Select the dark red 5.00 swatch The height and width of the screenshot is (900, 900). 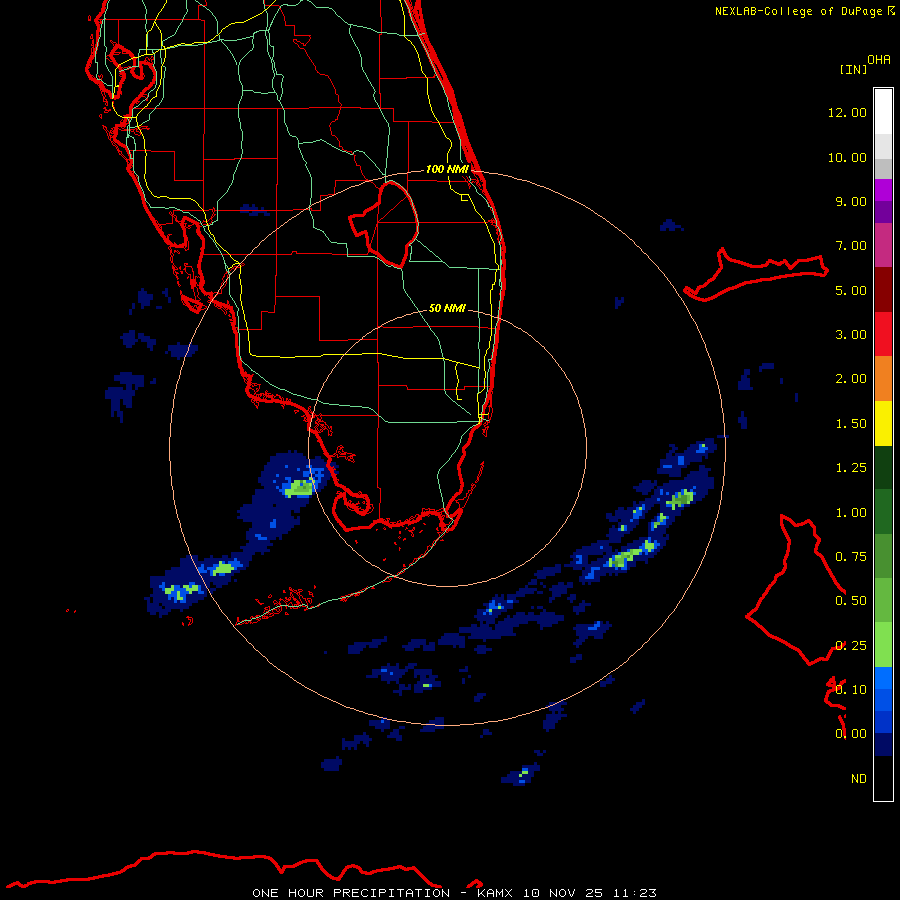pyautogui.click(x=883, y=290)
